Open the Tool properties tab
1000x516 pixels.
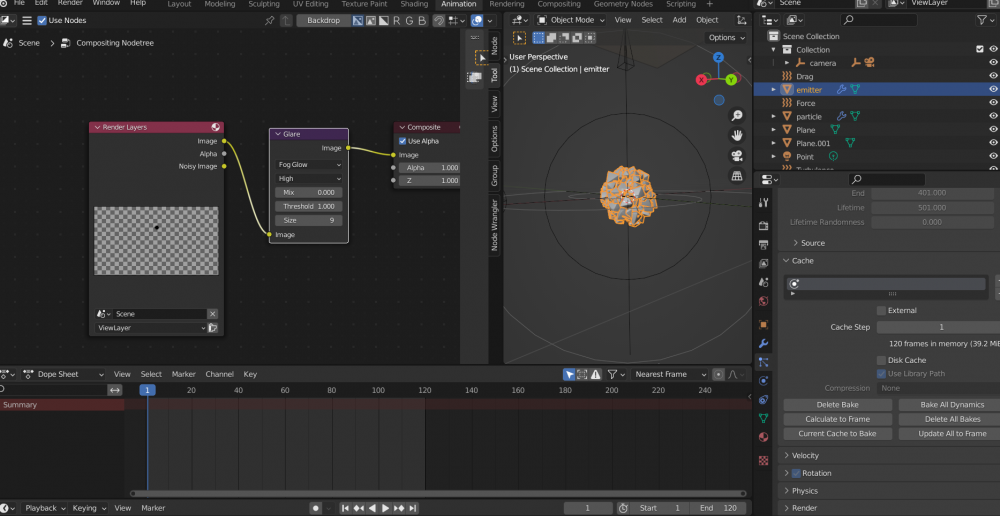(763, 203)
